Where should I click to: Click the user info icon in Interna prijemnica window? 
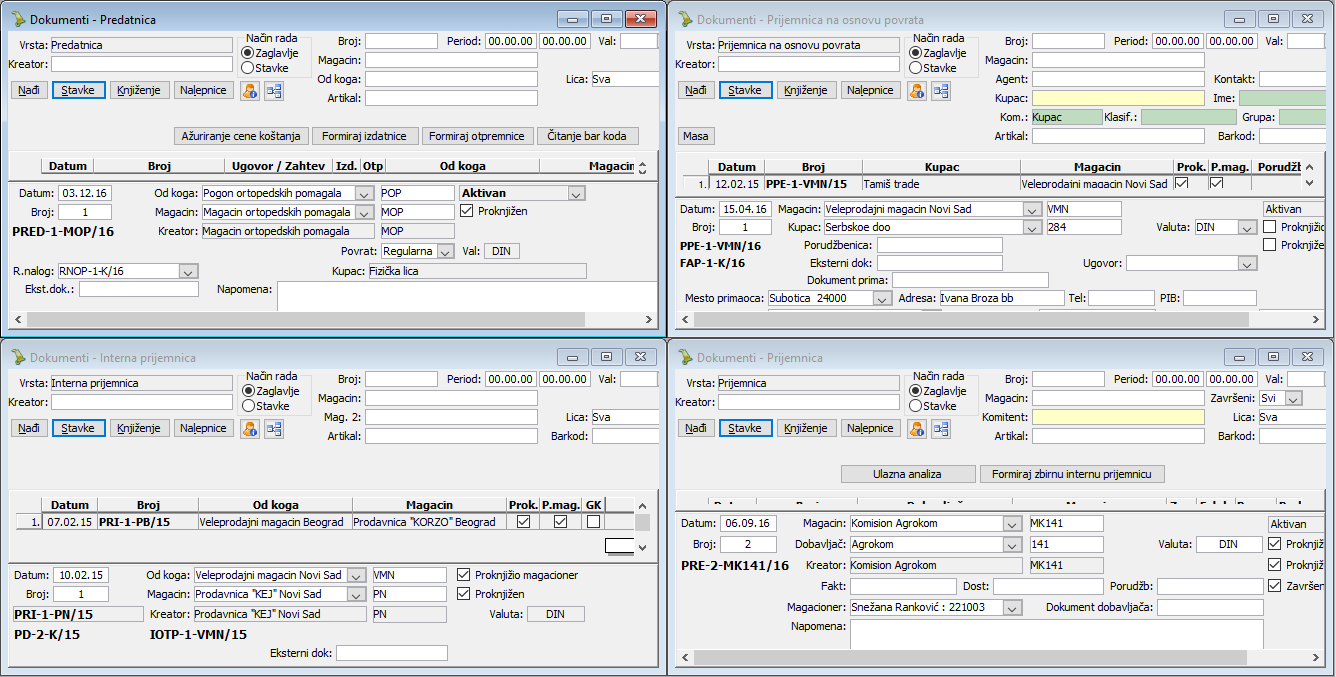click(249, 428)
